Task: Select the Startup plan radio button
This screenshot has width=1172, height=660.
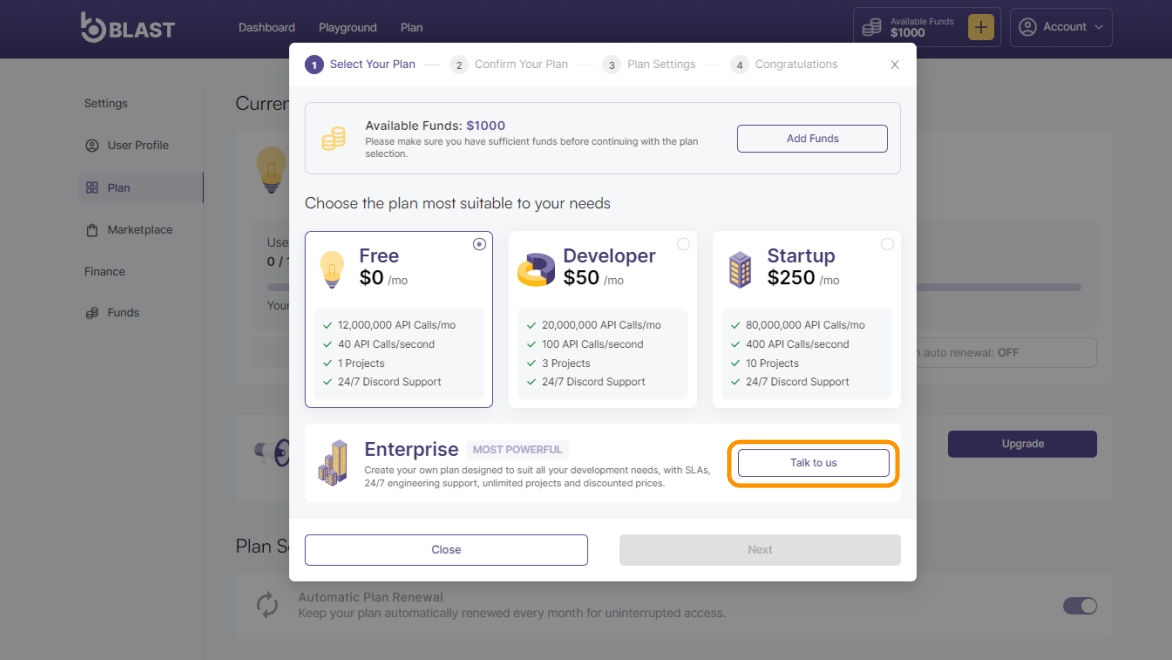Action: coord(887,244)
